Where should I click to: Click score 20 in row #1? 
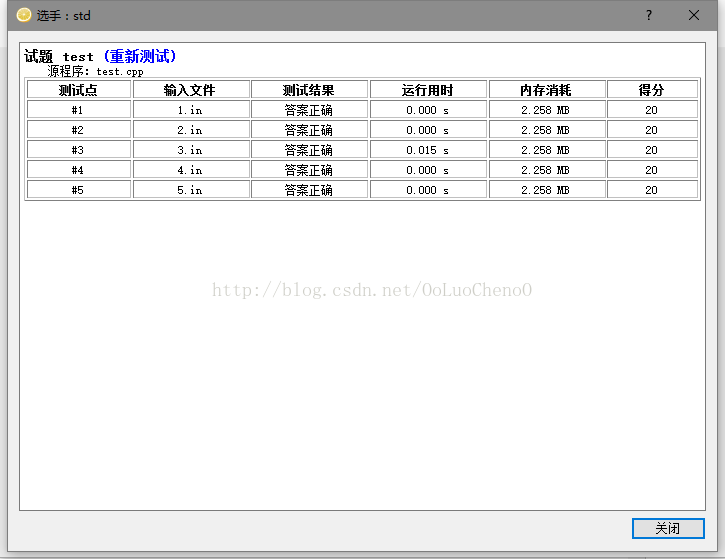point(652,110)
